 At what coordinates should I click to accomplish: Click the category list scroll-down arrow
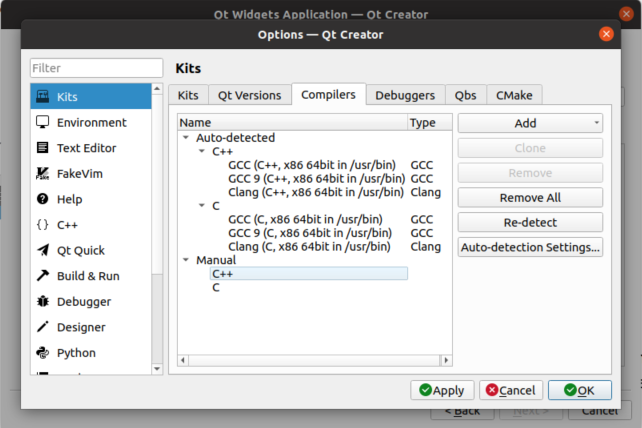(157, 369)
